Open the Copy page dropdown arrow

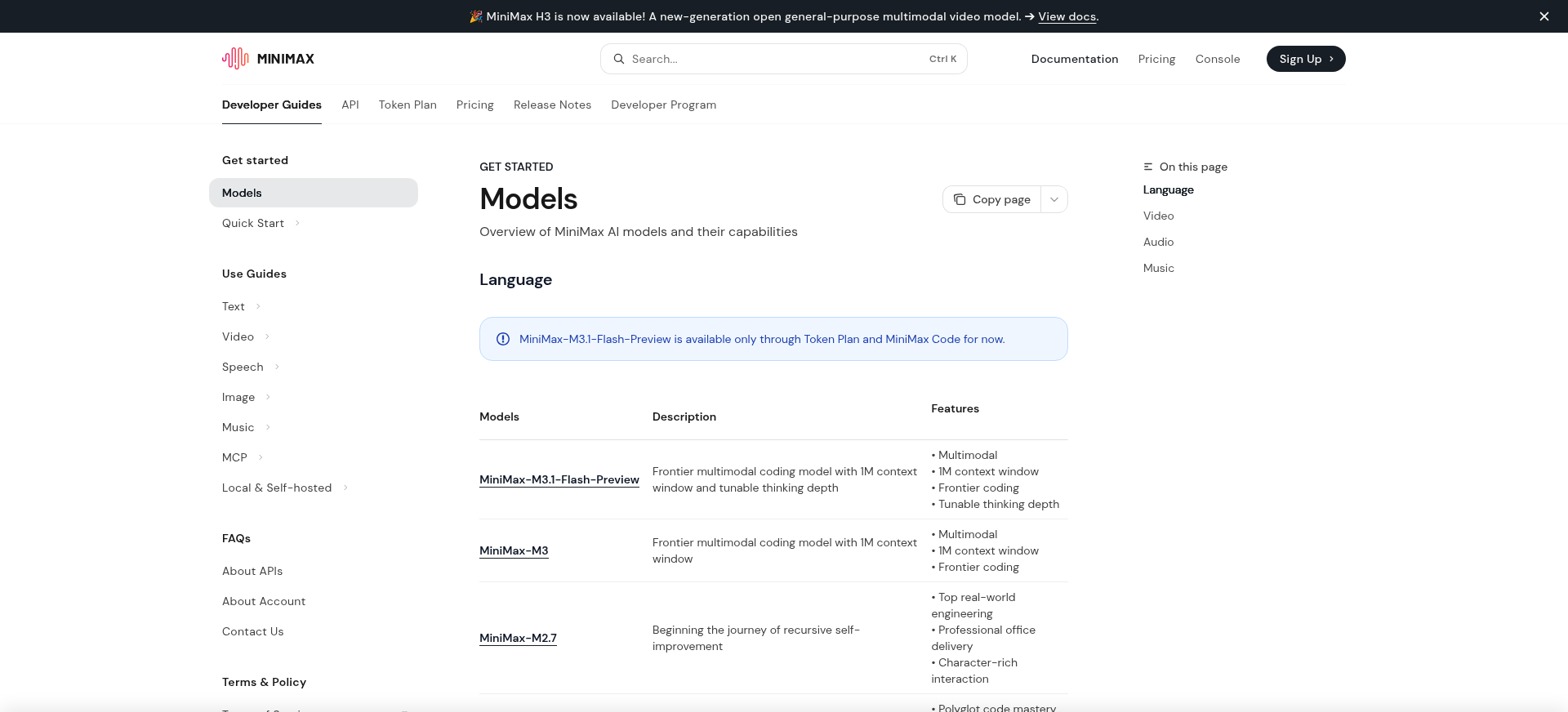[1054, 199]
